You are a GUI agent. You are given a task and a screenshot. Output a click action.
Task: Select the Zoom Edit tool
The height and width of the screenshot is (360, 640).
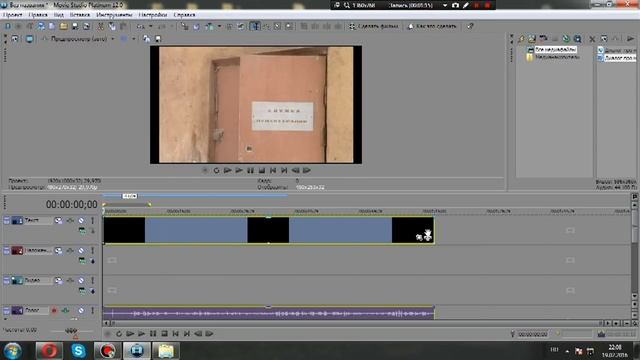[x=289, y=26]
